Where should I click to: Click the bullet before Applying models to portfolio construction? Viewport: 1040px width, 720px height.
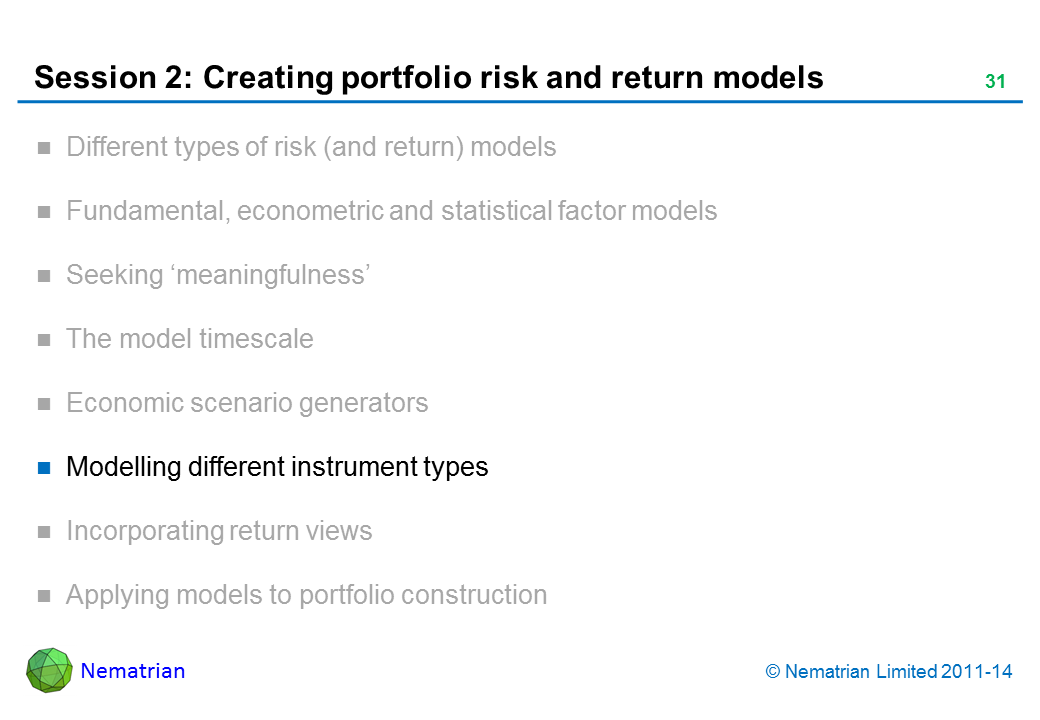click(44, 596)
